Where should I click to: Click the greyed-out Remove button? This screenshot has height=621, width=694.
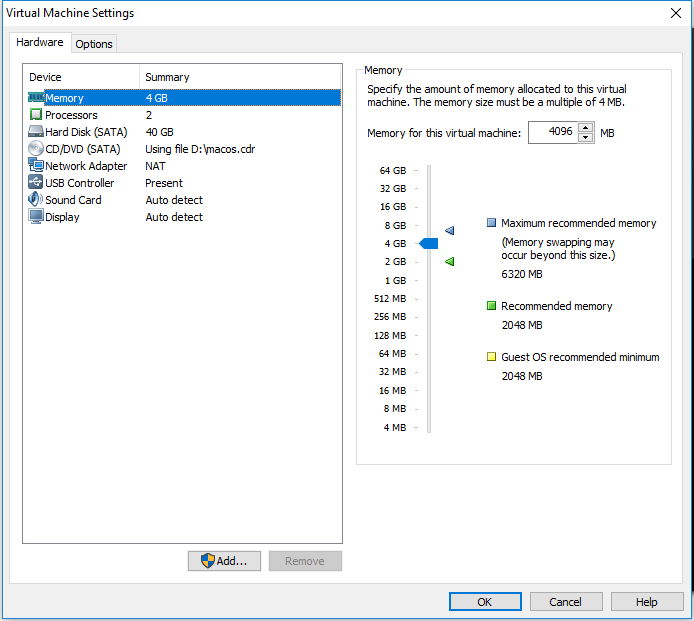point(305,561)
